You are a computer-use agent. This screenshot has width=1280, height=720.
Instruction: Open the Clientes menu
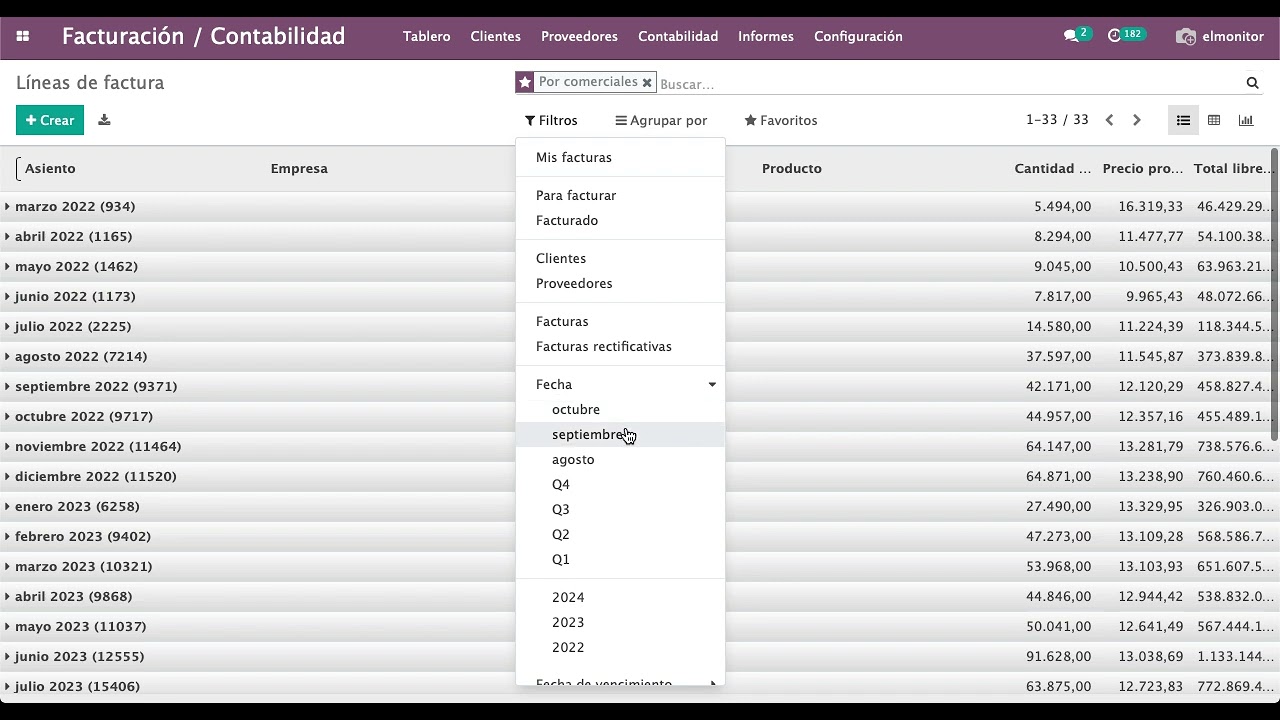pyautogui.click(x=496, y=36)
